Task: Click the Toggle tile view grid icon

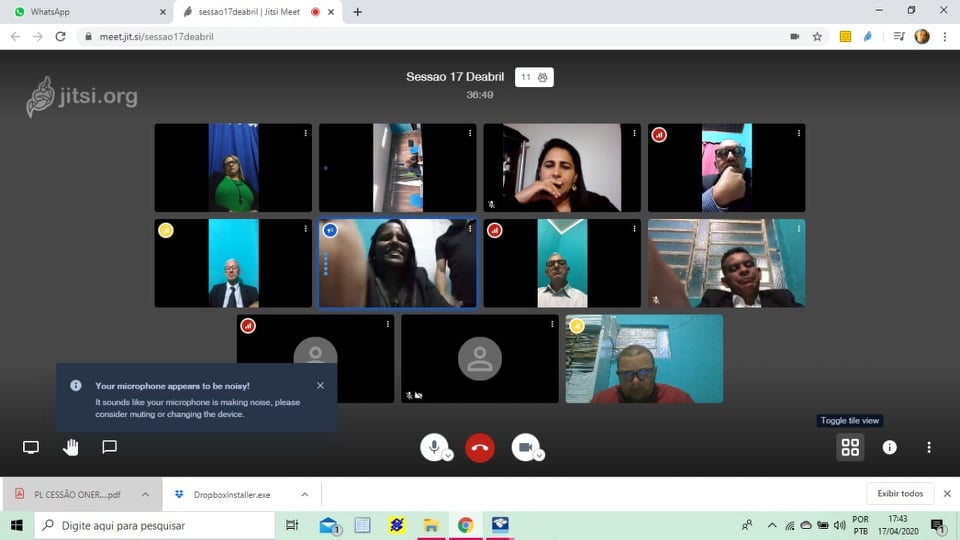Action: (850, 448)
